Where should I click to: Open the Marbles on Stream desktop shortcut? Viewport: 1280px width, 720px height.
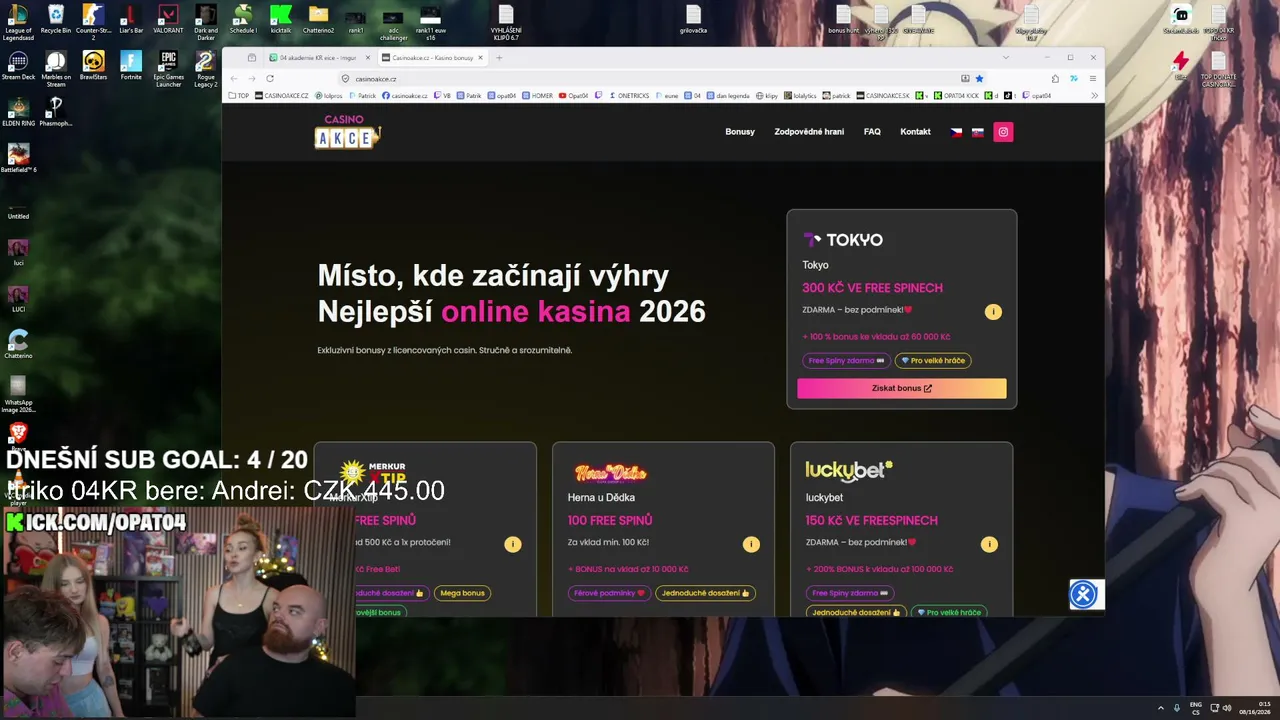click(x=56, y=68)
